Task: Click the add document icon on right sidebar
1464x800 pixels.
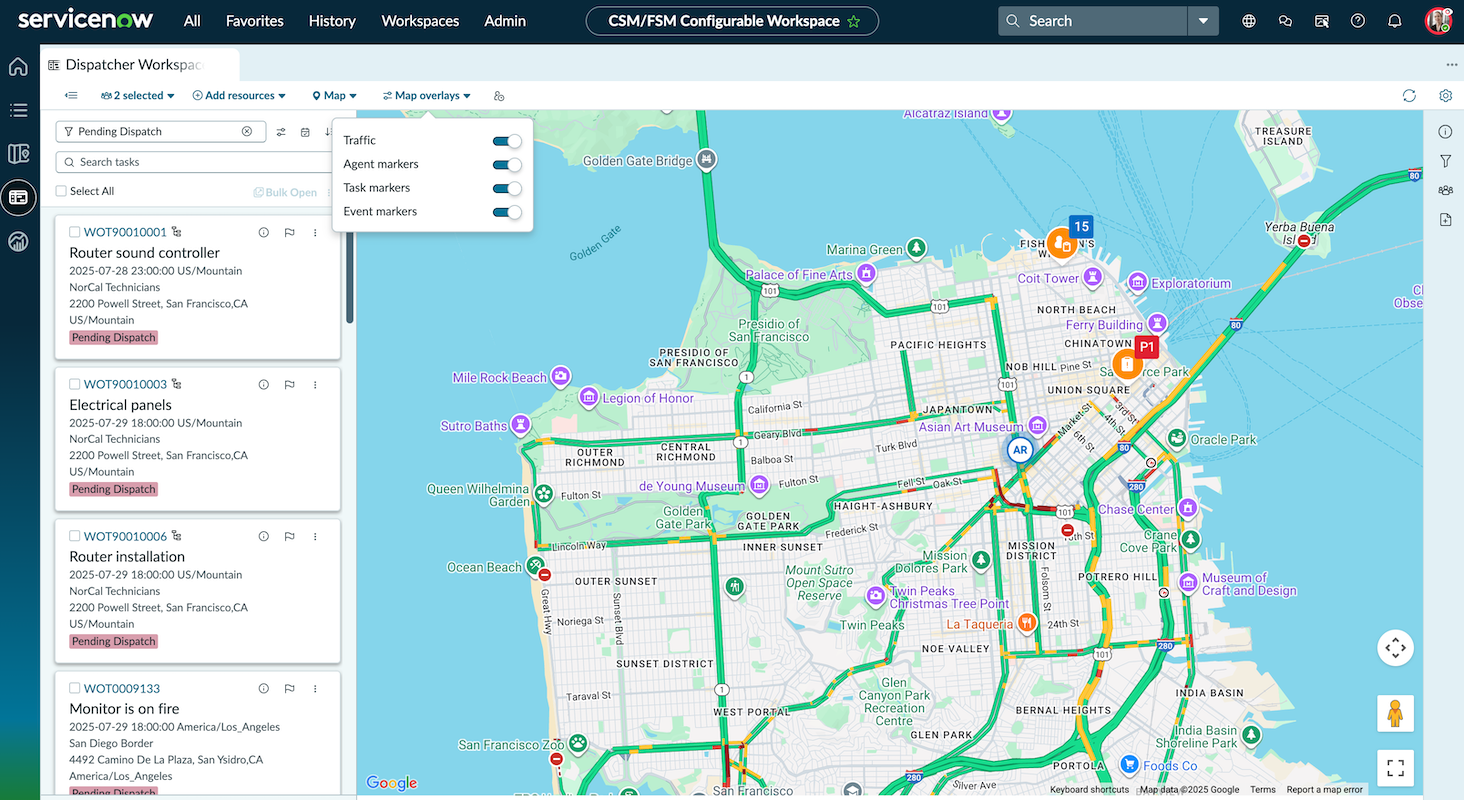Action: click(1445, 220)
